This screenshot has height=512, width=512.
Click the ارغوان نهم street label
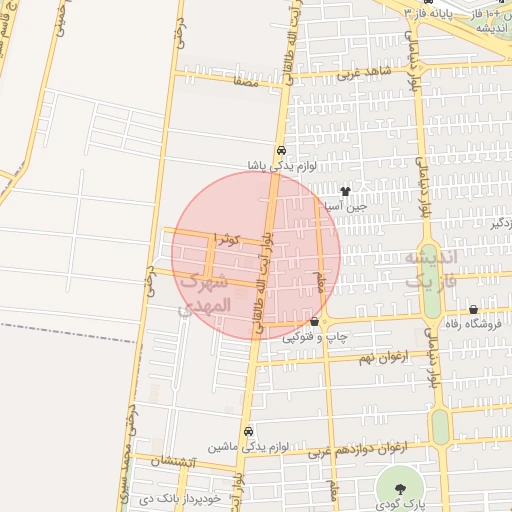tap(384, 358)
